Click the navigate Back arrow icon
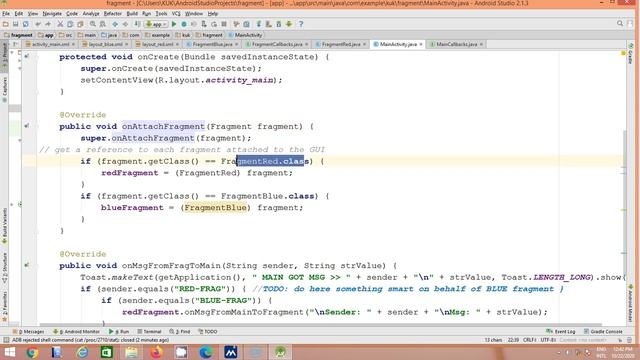This screenshot has height=360, width=640. click(x=115, y=24)
